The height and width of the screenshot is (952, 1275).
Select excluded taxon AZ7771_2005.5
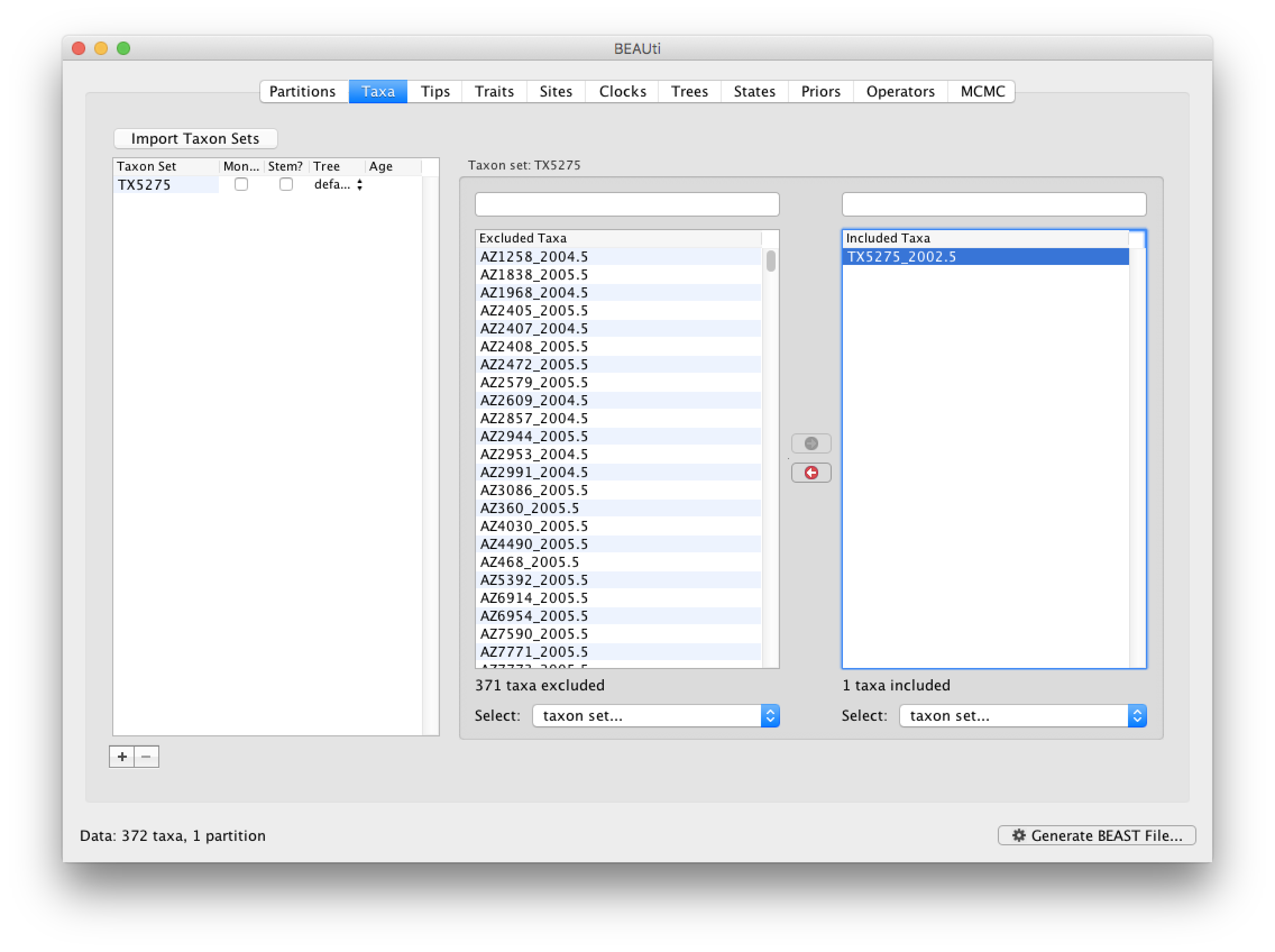pyautogui.click(x=619, y=651)
